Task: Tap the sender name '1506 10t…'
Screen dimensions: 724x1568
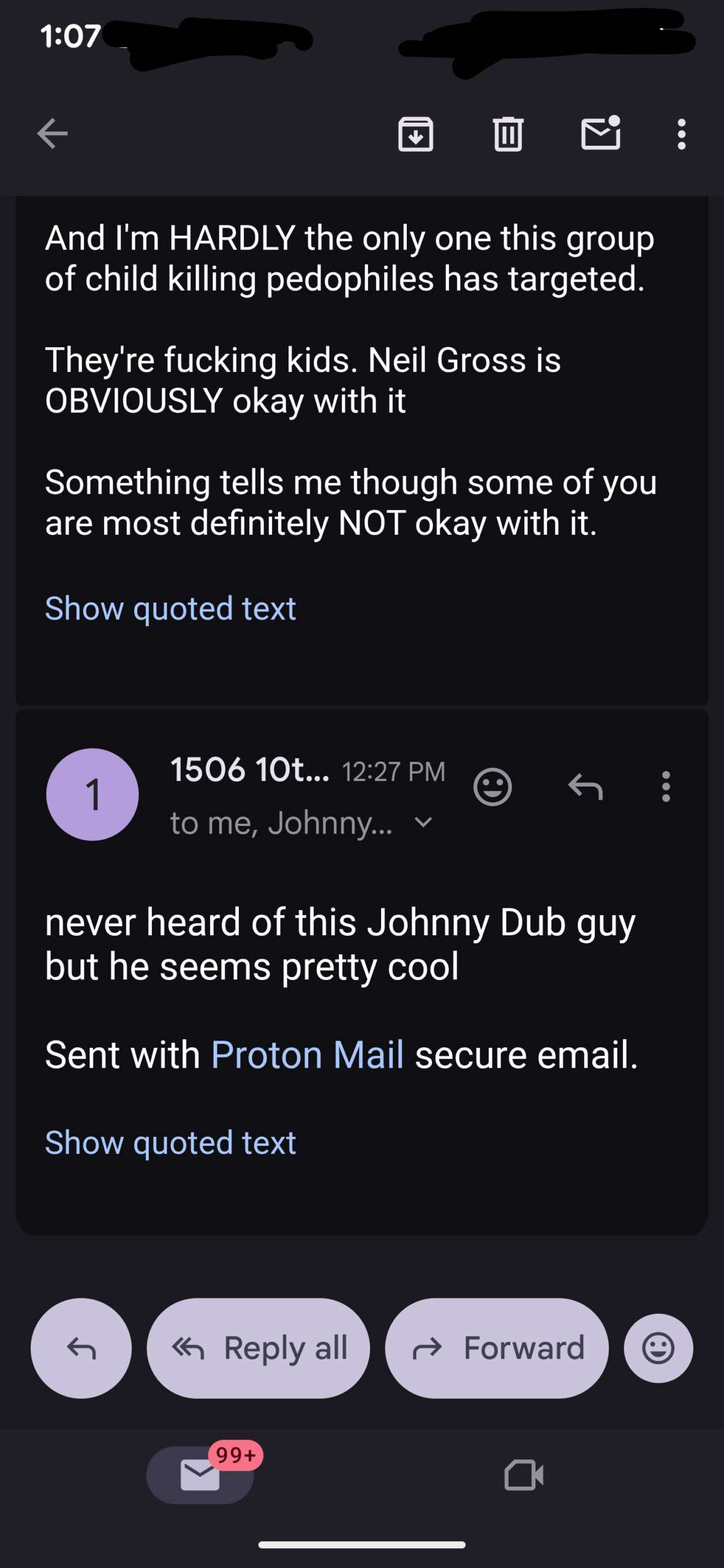Action: click(249, 769)
